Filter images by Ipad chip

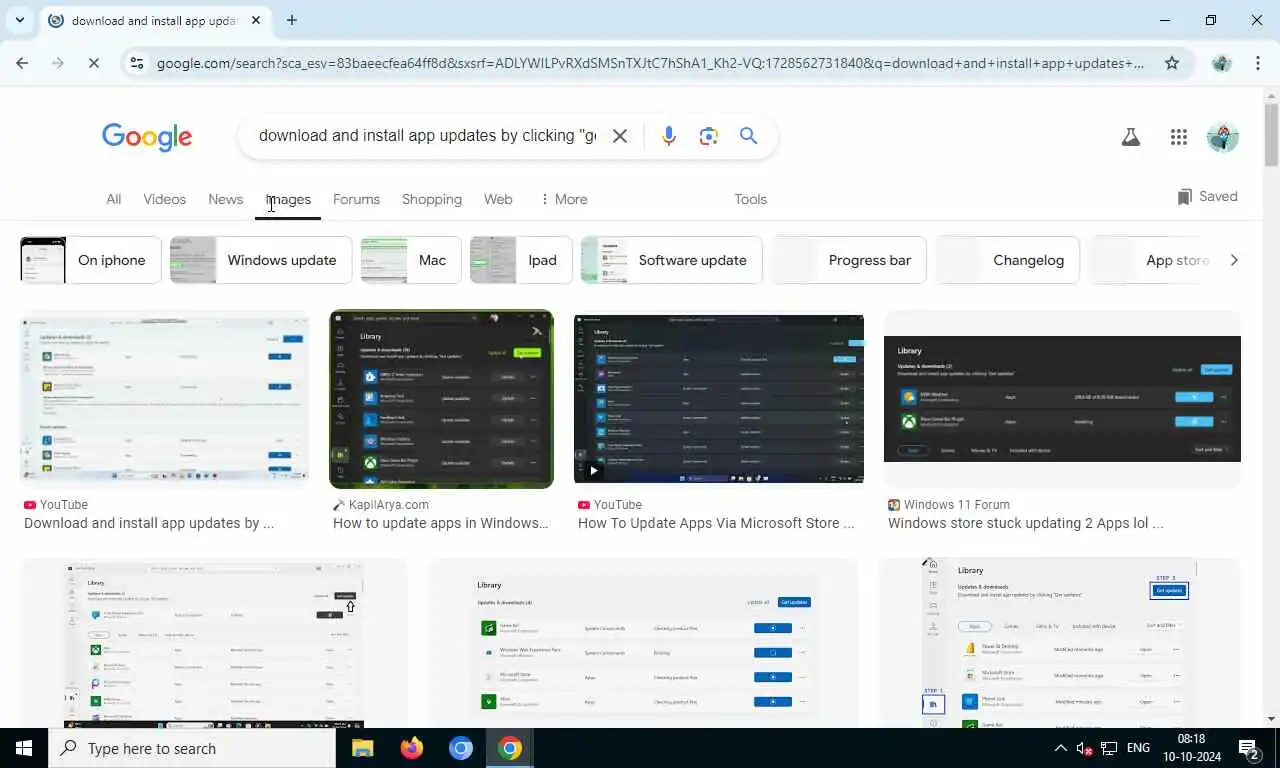pyautogui.click(x=521, y=260)
